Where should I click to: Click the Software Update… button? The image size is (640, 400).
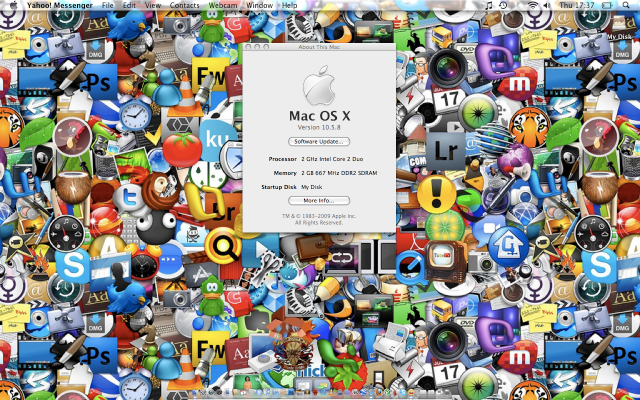(319, 142)
